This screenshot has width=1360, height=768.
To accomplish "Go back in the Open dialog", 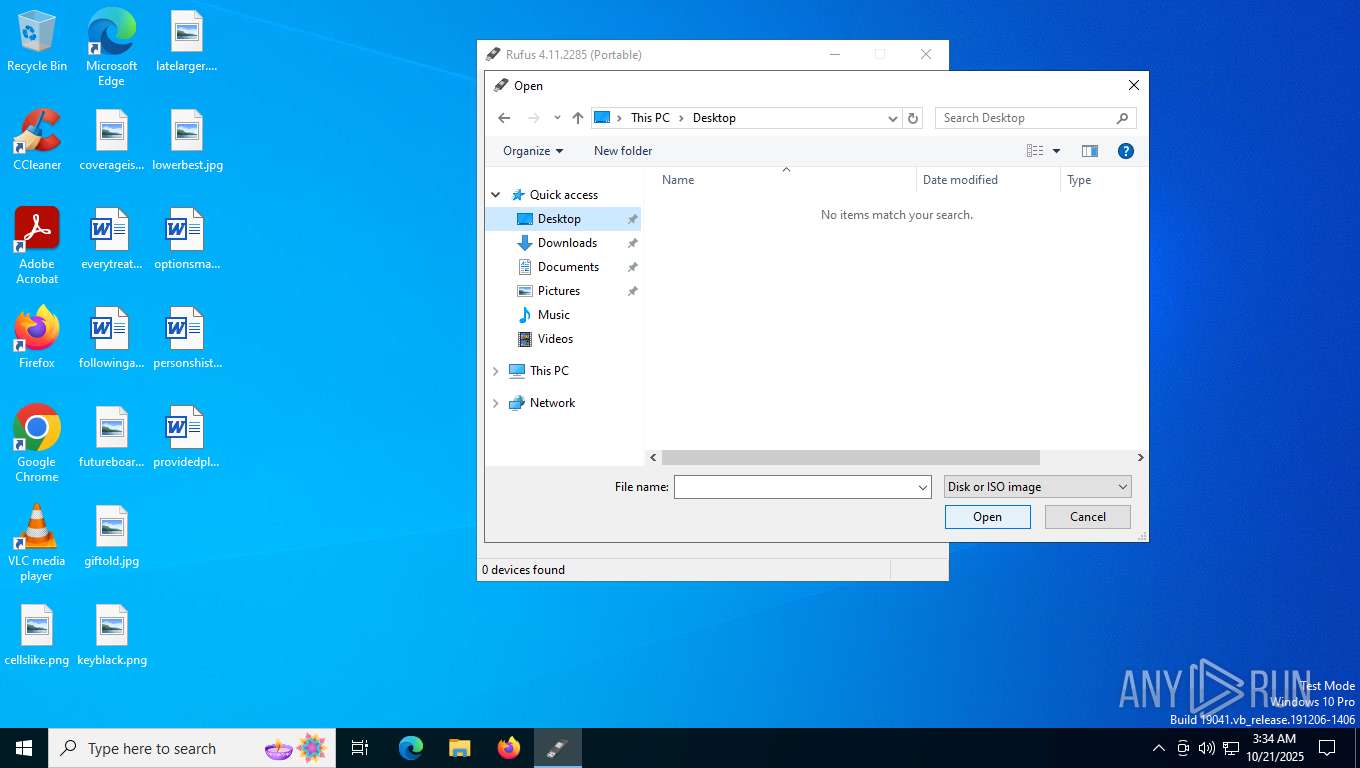I will click(x=504, y=118).
